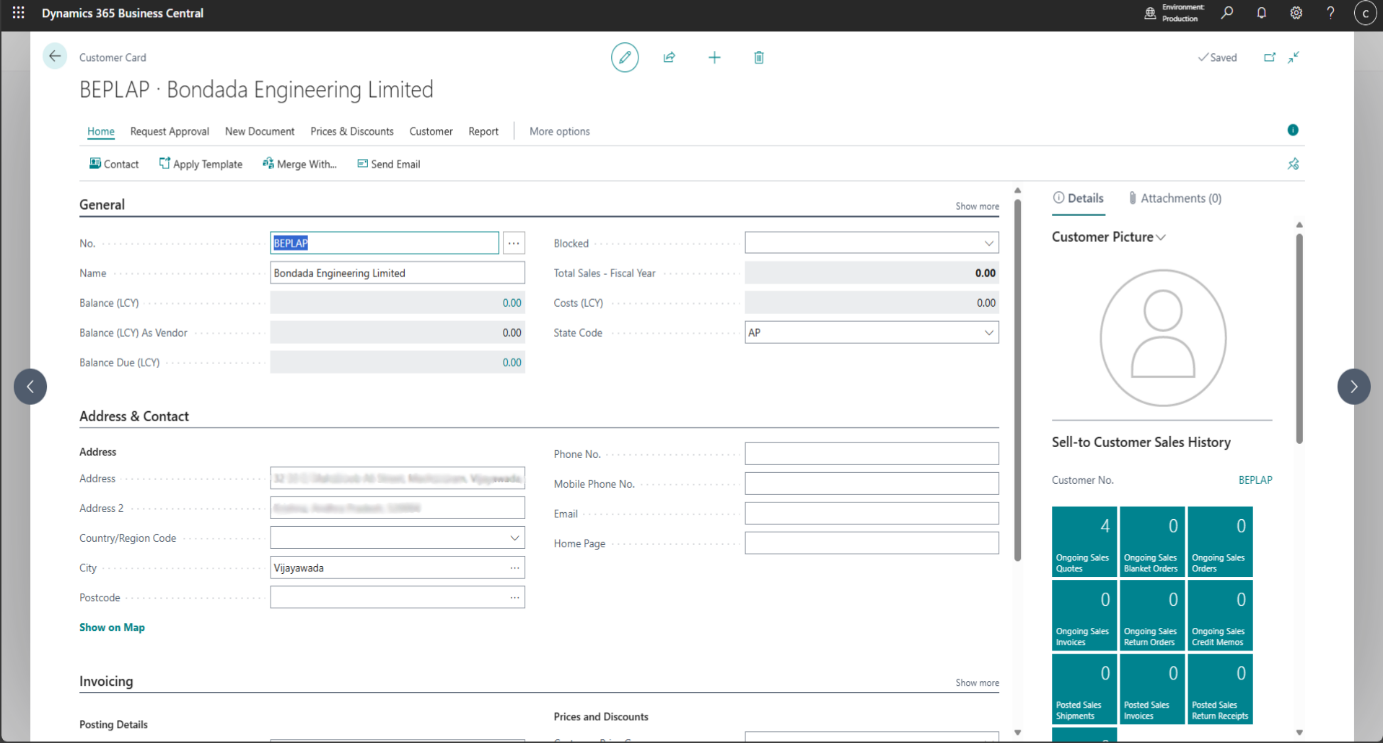Open the New Document menu
Screen dimensions: 1383x743
[x=260, y=131]
